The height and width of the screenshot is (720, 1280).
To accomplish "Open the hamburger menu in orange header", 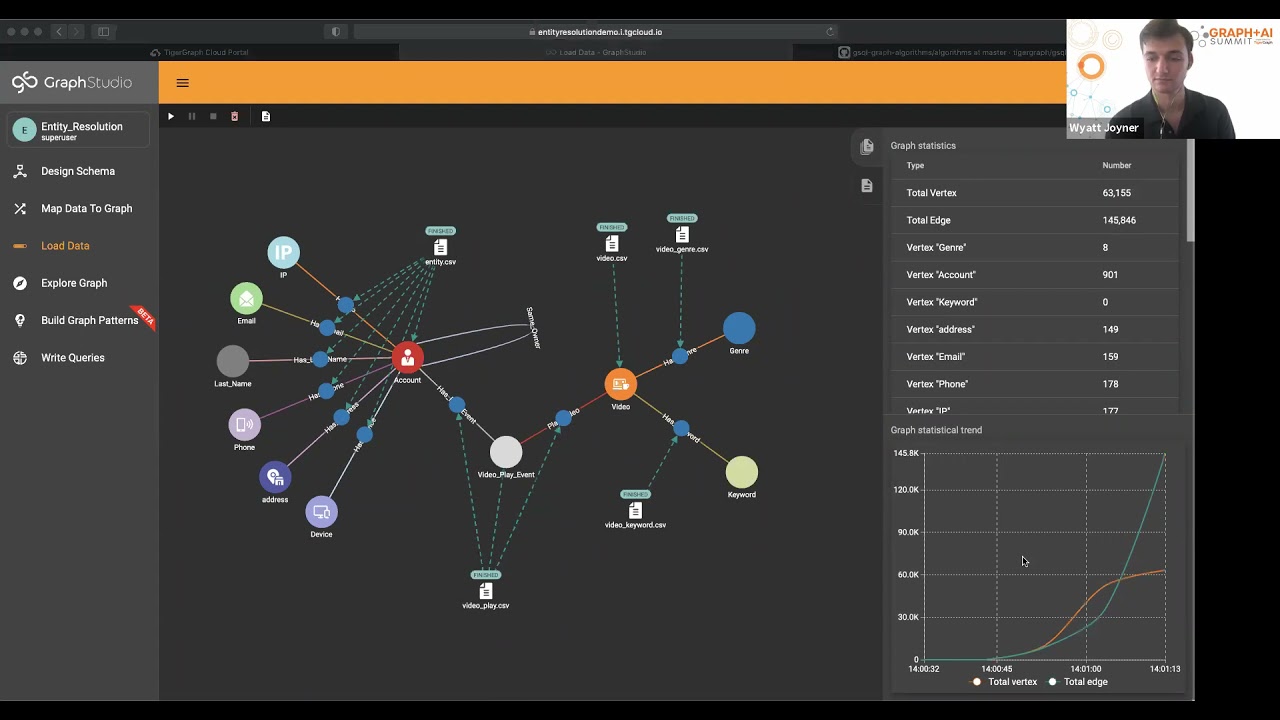I will 182,83.
